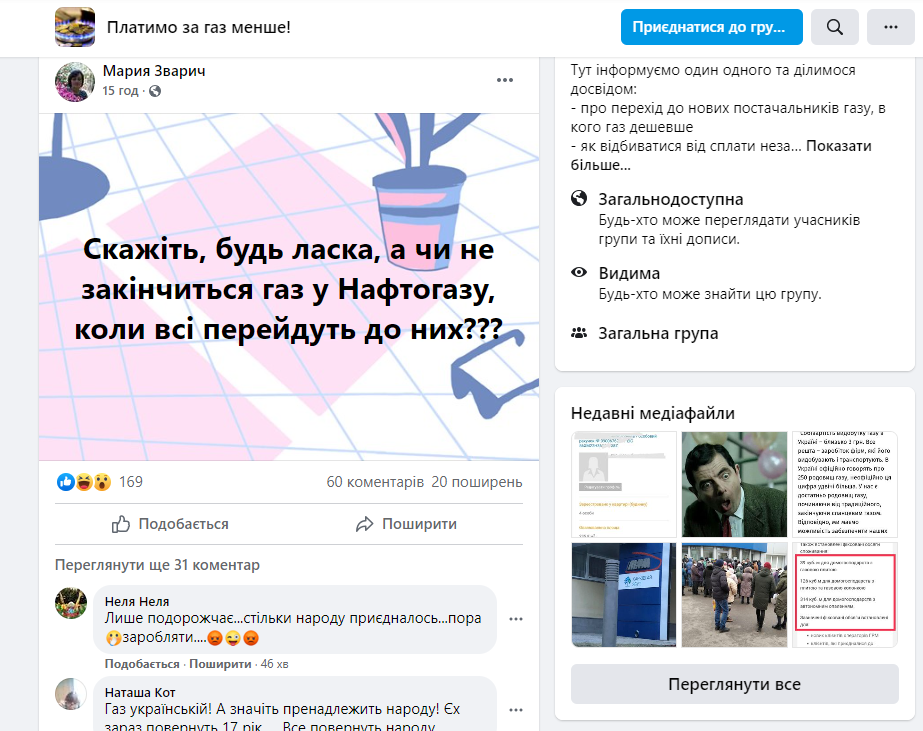Open the group header three-dots menu
This screenshot has height=731, width=923.
tap(891, 27)
